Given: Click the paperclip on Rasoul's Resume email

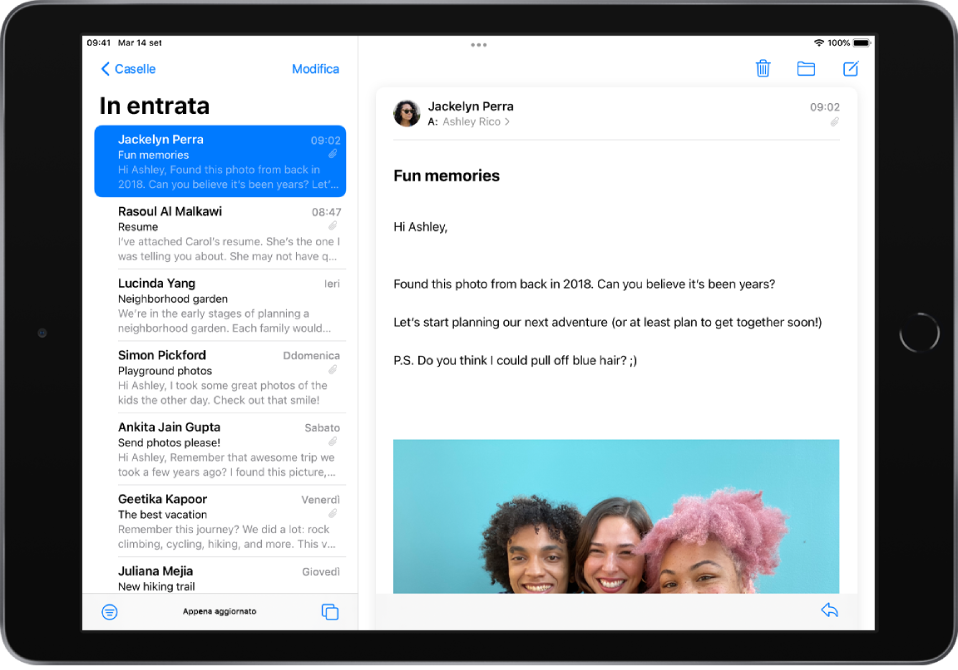Looking at the screenshot, I should (333, 226).
